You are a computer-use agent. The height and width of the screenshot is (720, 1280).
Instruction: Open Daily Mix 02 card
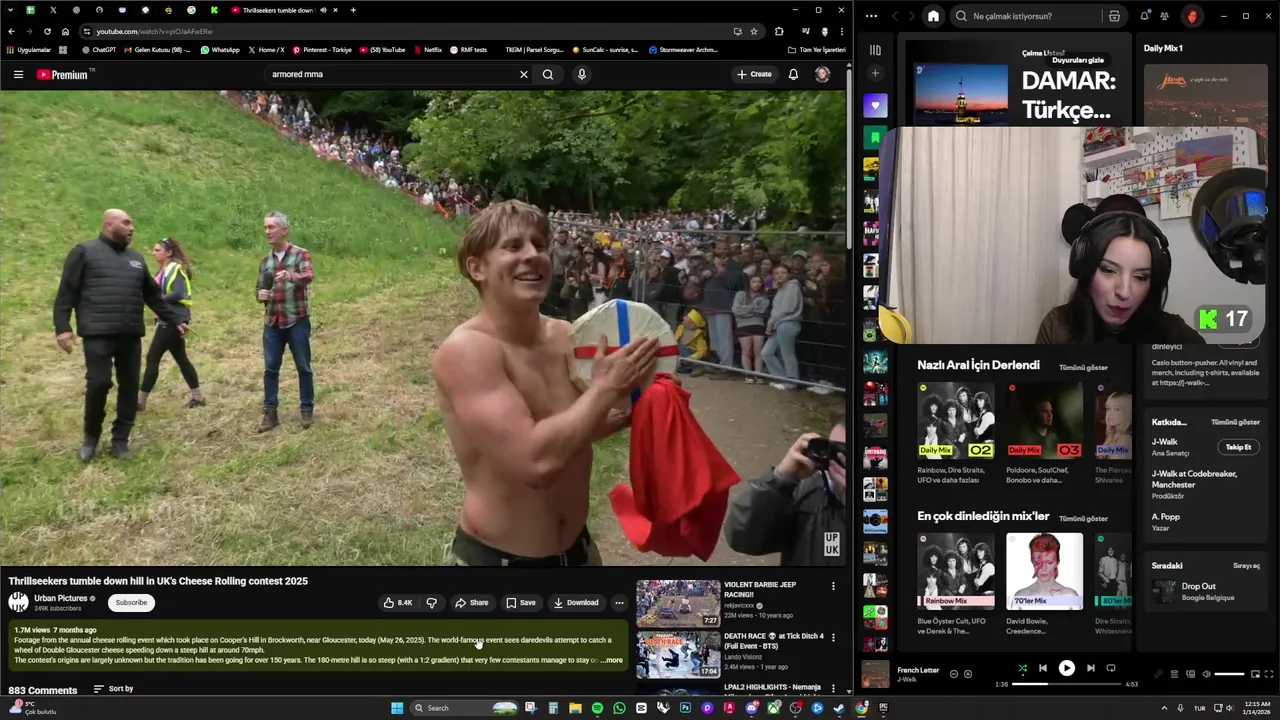tap(955, 432)
